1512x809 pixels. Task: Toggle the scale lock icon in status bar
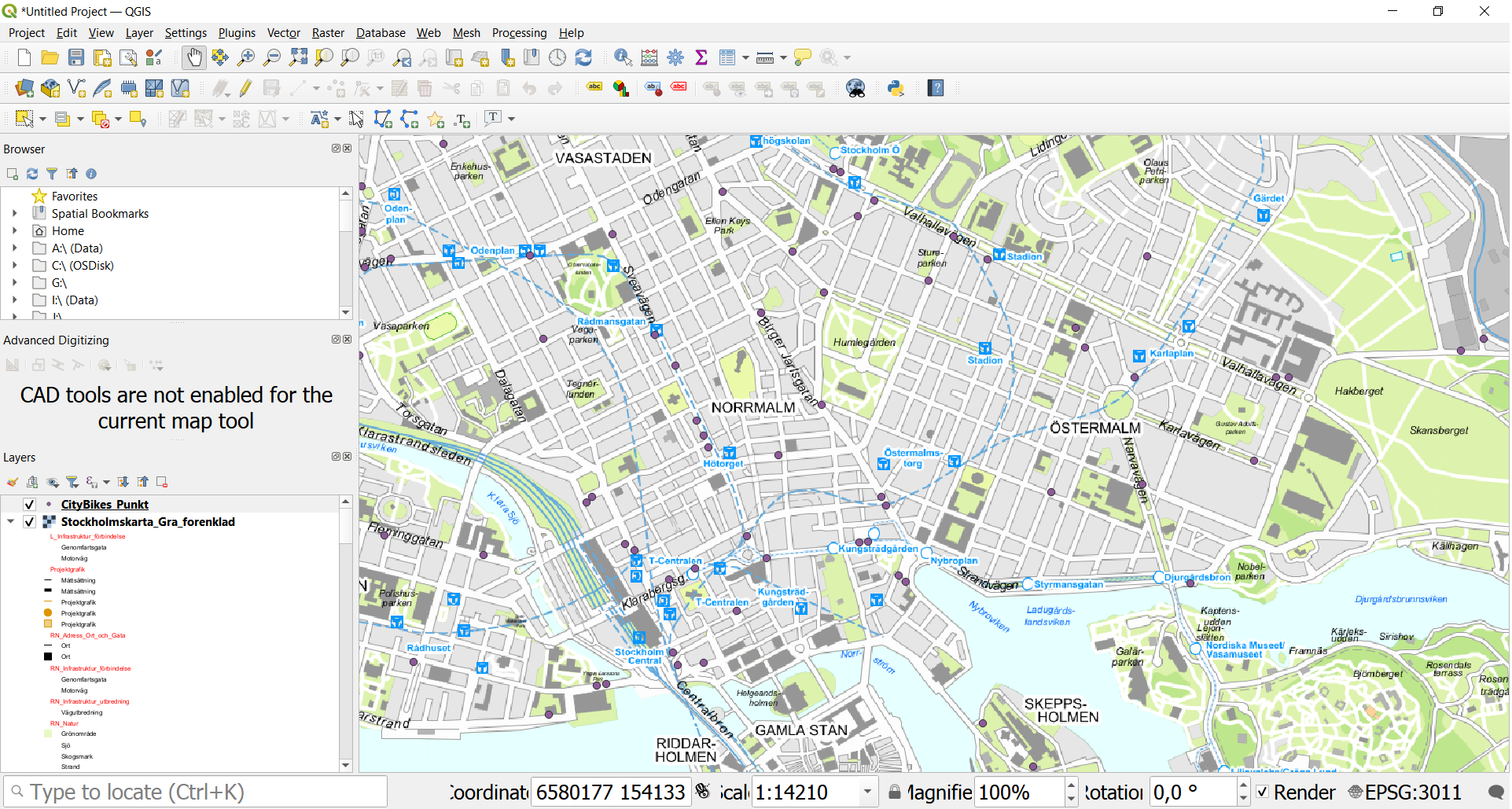coord(894,792)
